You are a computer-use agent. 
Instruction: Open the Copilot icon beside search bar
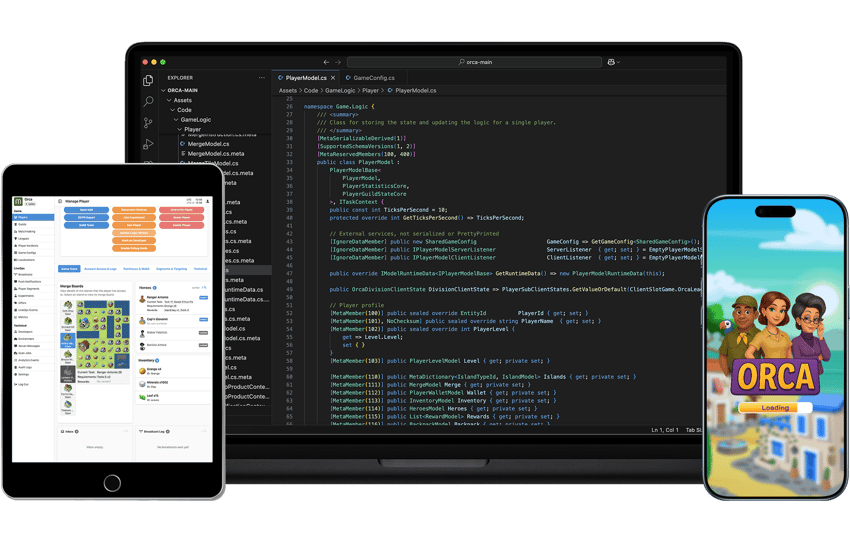coord(610,62)
